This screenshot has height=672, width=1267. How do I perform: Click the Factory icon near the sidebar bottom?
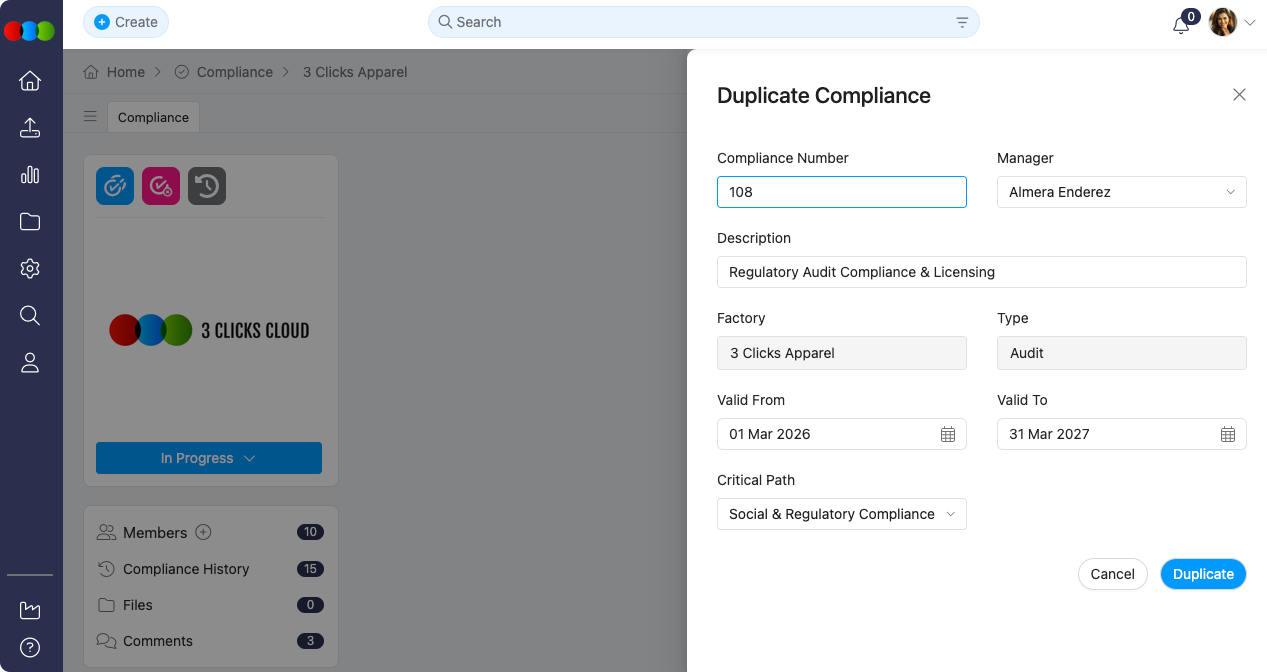point(30,610)
